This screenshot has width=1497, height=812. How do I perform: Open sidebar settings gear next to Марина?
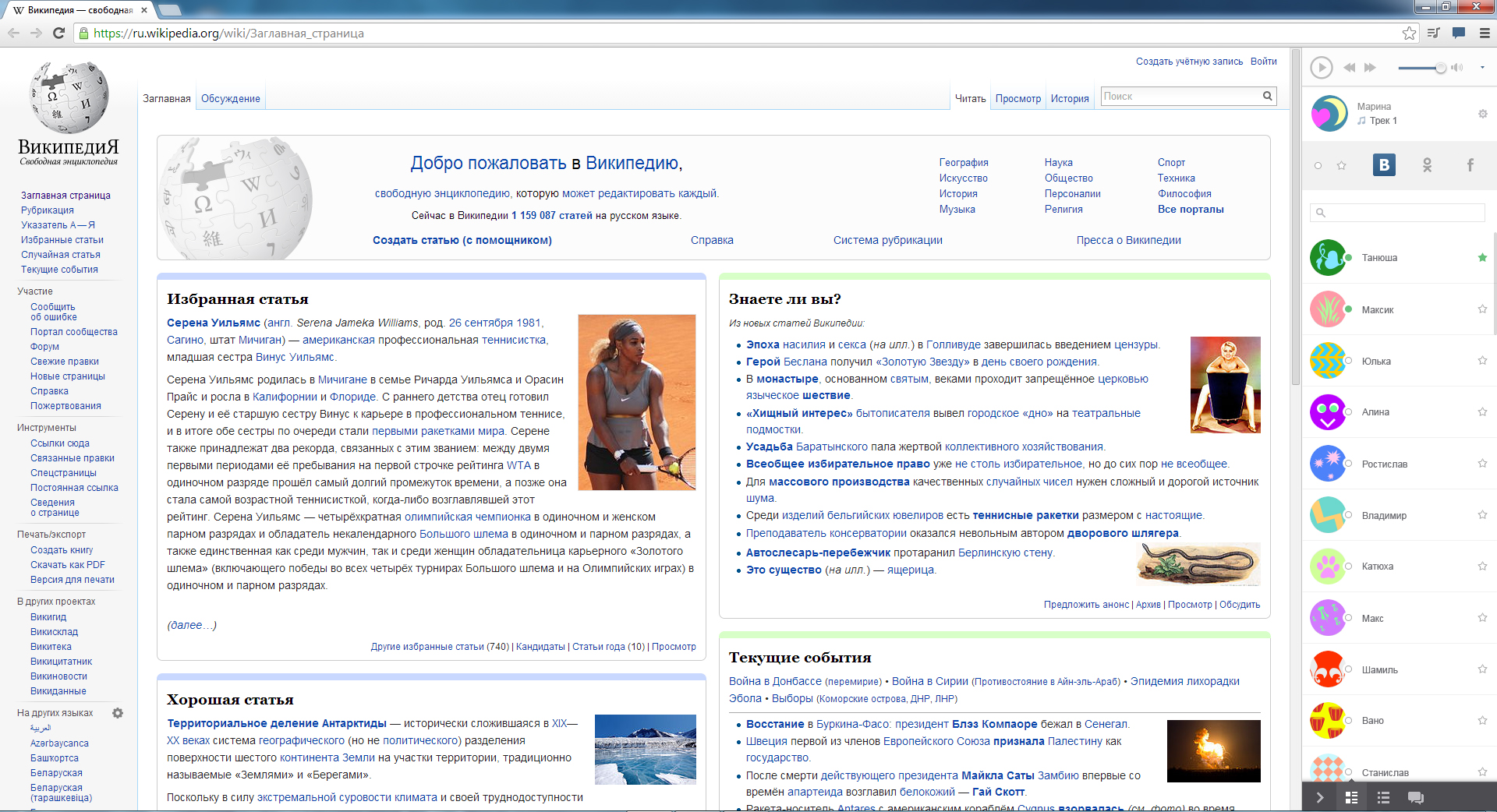pos(1482,114)
